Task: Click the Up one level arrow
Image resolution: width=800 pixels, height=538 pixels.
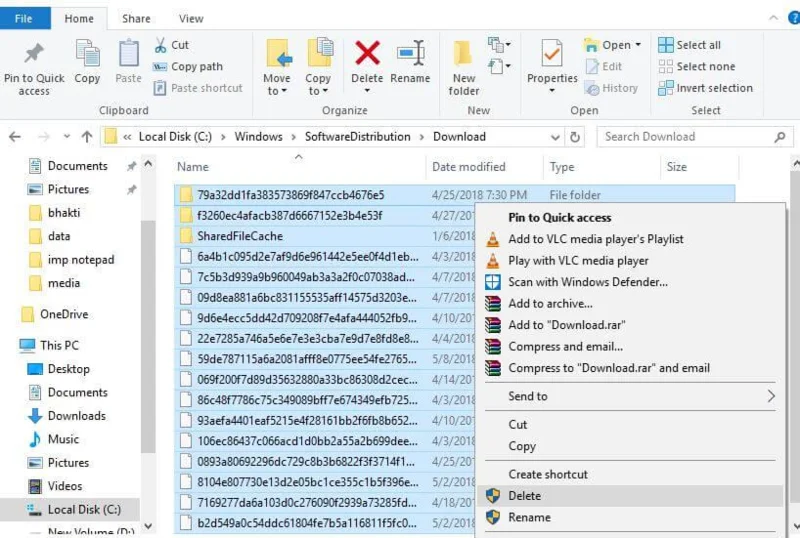Action: 87,137
